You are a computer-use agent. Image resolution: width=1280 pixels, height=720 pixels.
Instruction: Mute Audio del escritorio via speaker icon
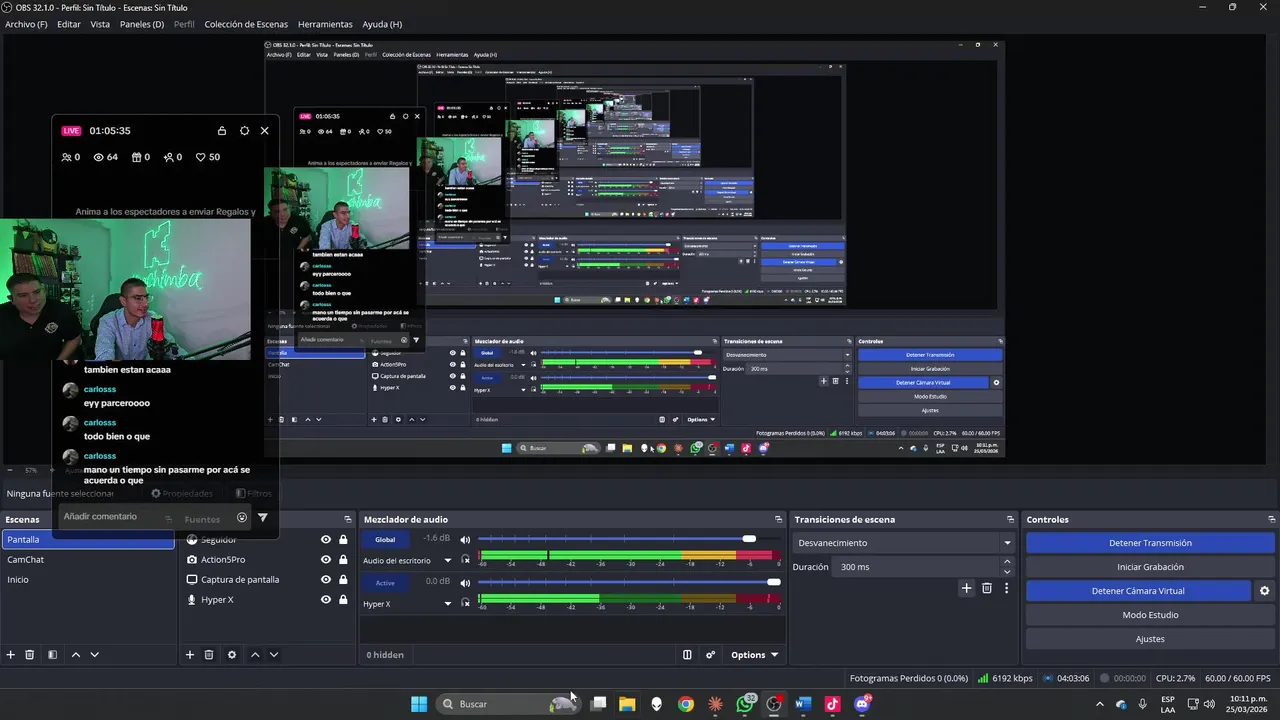(x=465, y=540)
